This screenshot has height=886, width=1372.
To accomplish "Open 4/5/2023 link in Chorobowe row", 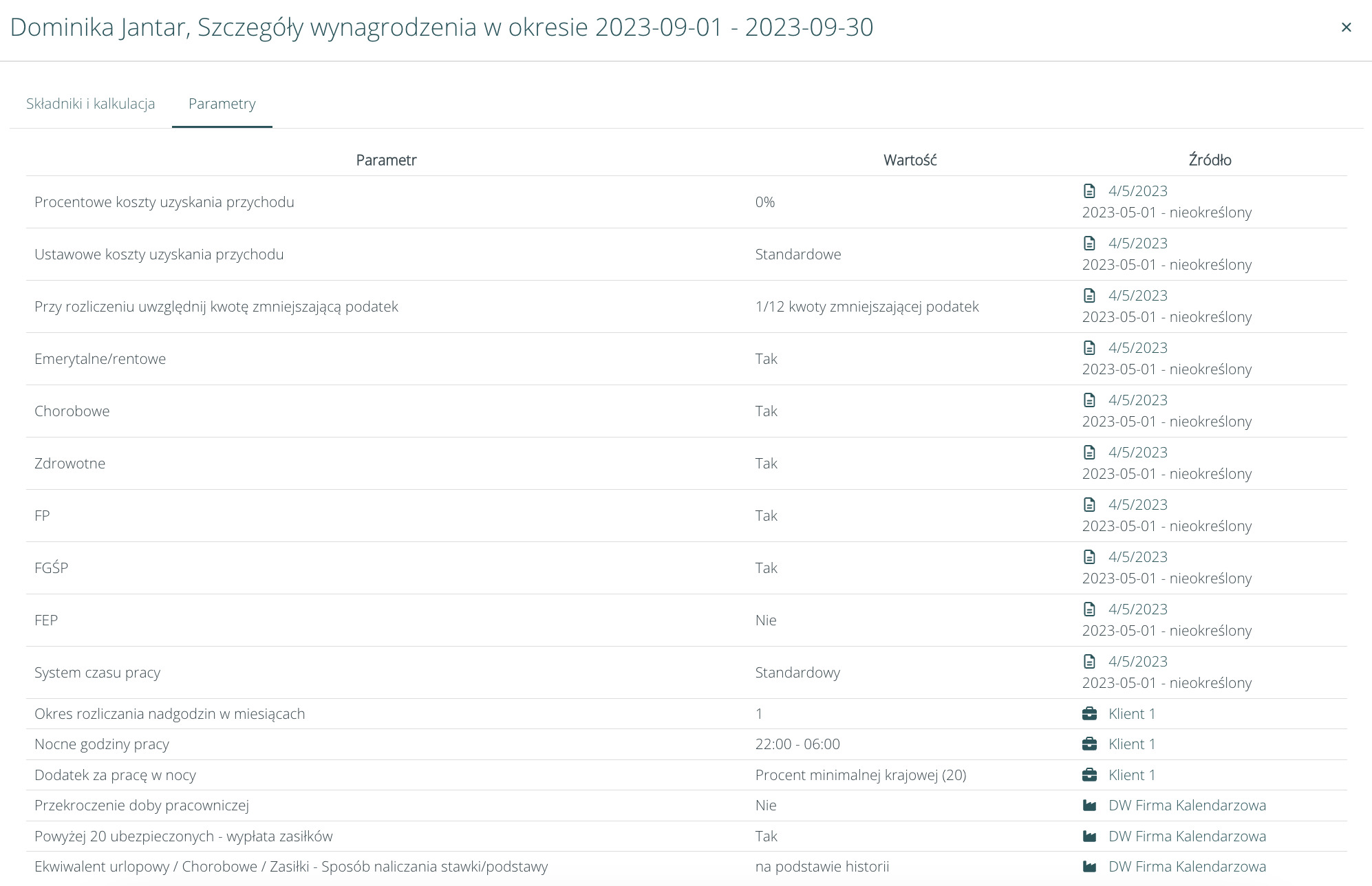I will [x=1137, y=400].
